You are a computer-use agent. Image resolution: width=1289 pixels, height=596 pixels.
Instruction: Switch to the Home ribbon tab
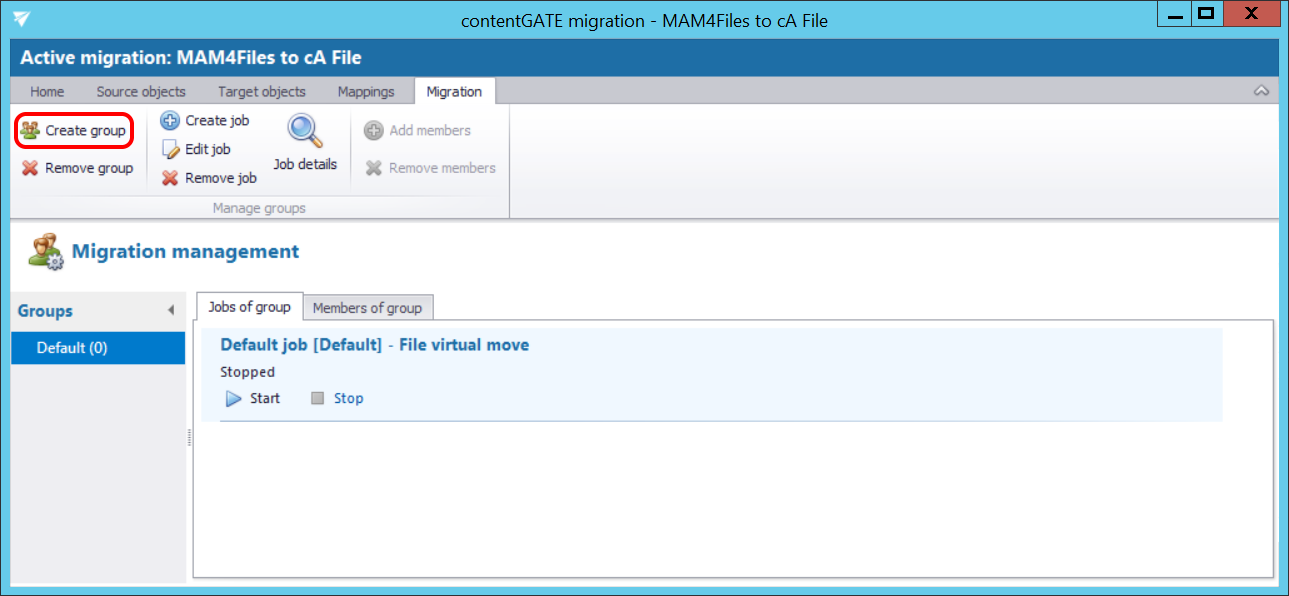(47, 92)
